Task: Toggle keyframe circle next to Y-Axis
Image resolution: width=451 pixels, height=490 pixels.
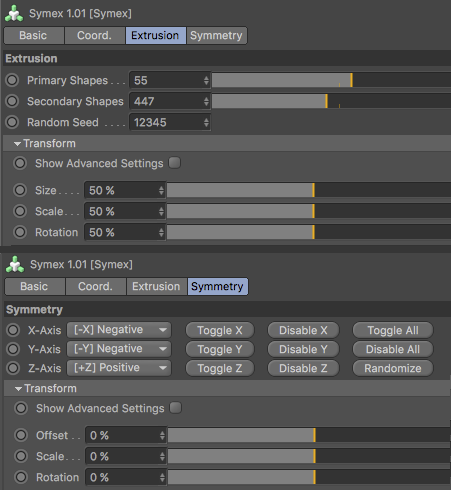Action: [x=13, y=349]
